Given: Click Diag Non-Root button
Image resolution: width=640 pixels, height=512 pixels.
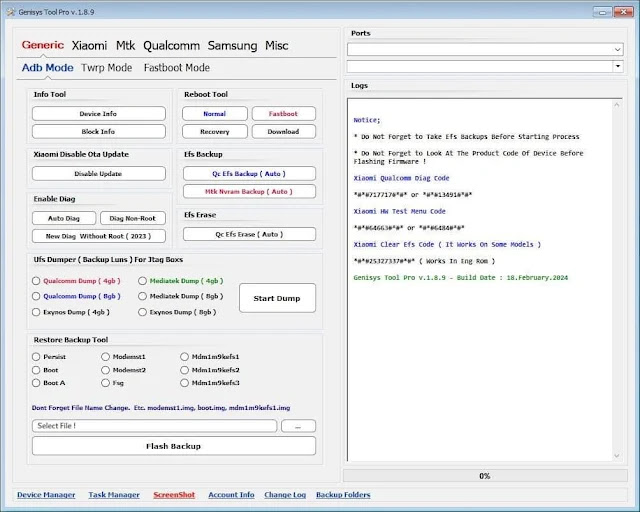Looking at the screenshot, I should [x=133, y=218].
